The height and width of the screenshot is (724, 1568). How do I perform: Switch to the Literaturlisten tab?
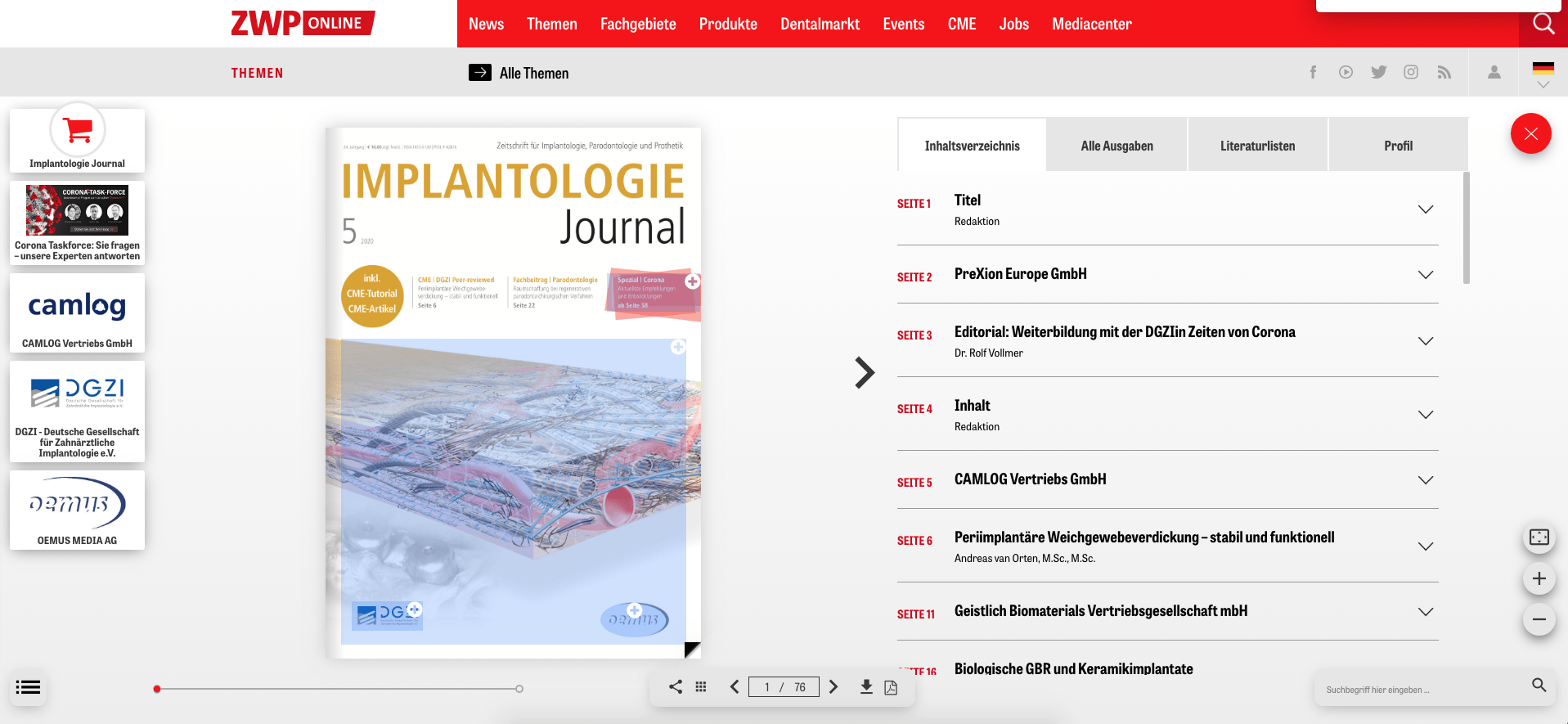[1257, 145]
